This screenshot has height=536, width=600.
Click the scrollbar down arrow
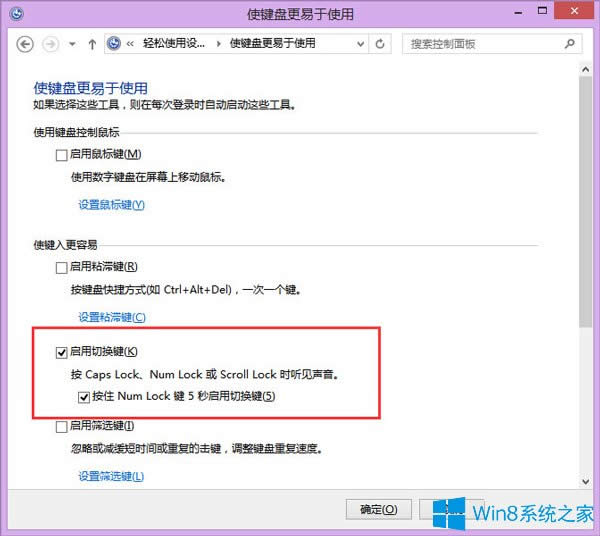585,482
